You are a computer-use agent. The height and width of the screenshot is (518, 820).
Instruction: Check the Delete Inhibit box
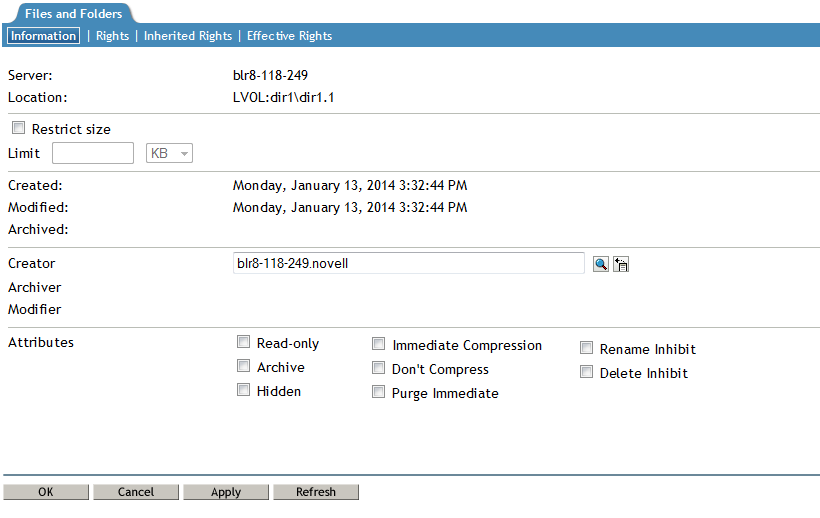pyautogui.click(x=586, y=372)
